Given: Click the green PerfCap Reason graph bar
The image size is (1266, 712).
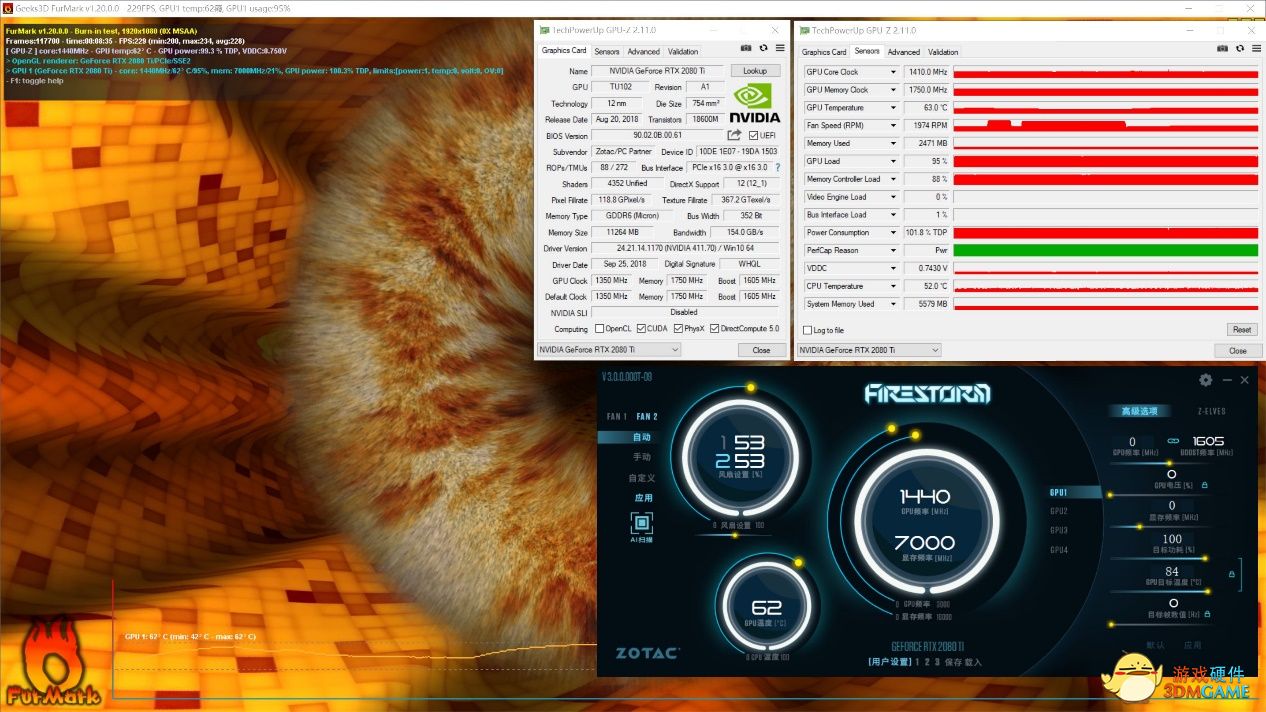Looking at the screenshot, I should coord(1105,250).
